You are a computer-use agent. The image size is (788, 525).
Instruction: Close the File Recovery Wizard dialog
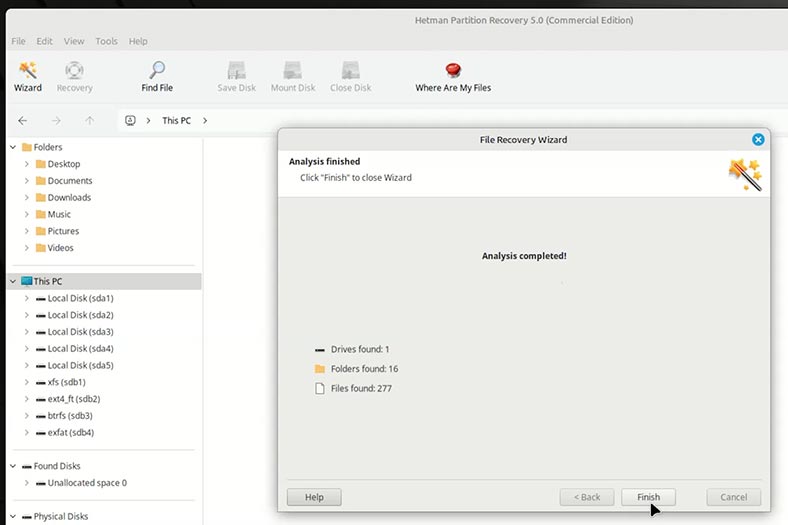click(758, 140)
